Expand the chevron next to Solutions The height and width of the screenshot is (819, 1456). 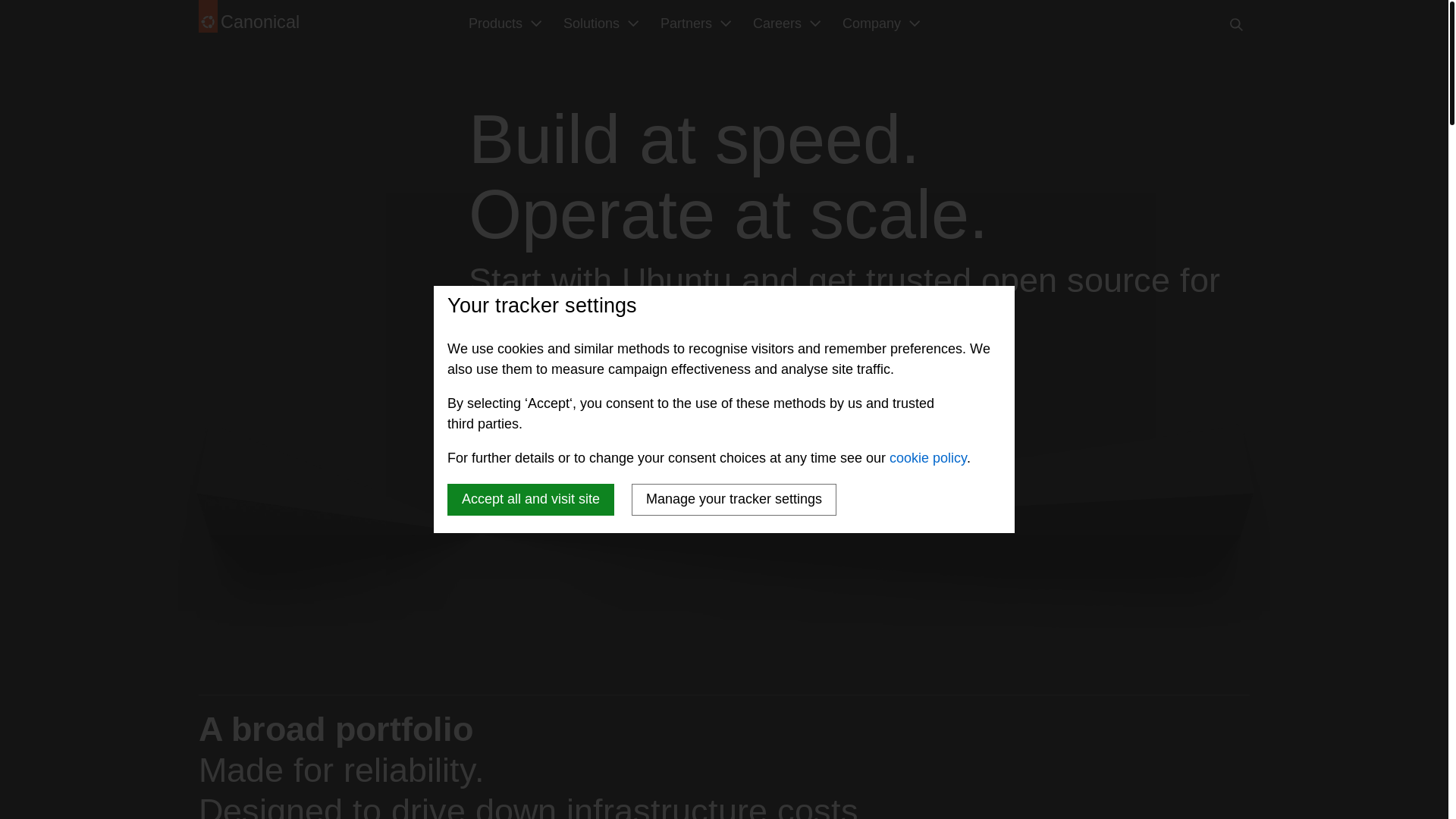pyautogui.click(x=633, y=24)
